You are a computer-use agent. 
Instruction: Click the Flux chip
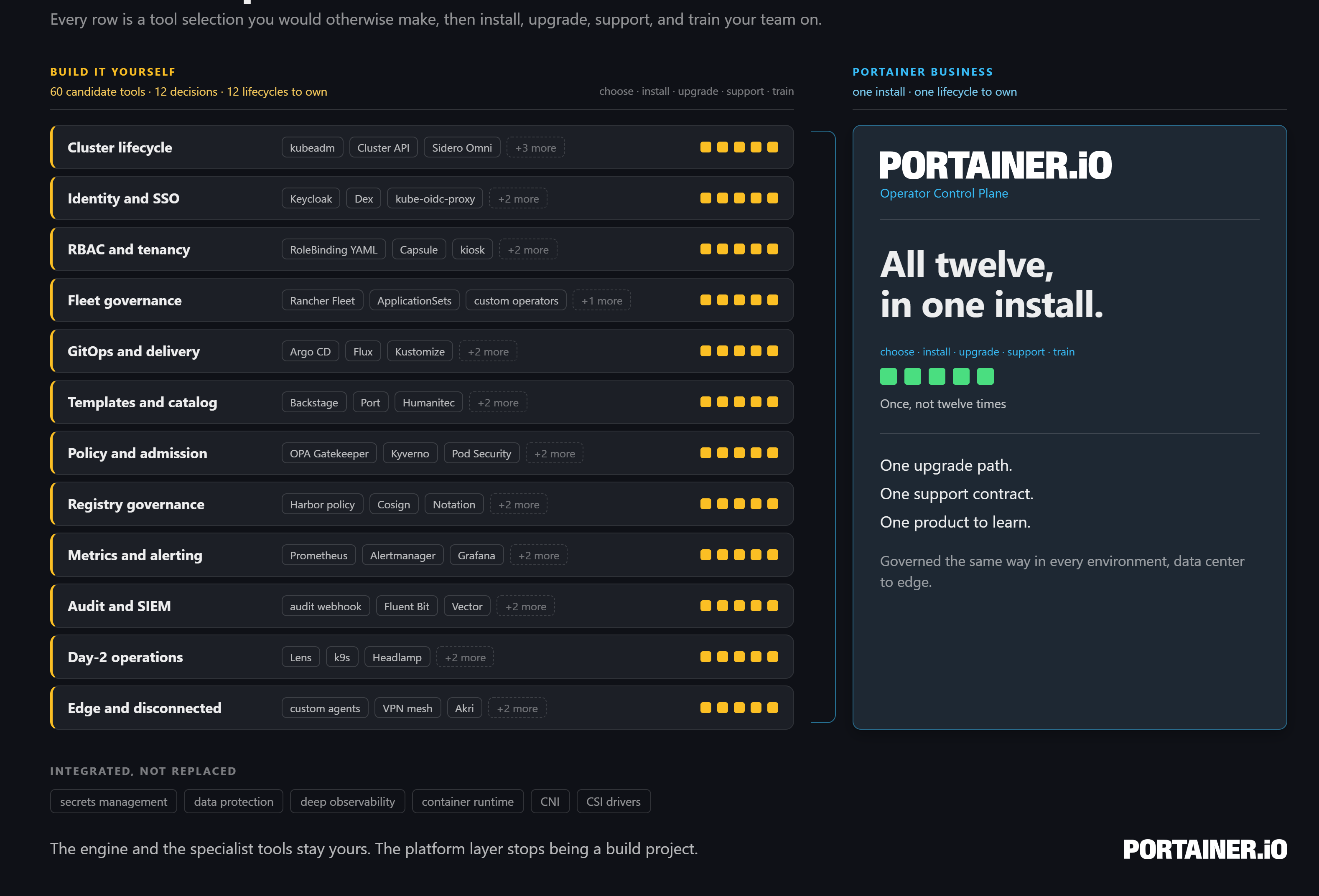(x=363, y=352)
